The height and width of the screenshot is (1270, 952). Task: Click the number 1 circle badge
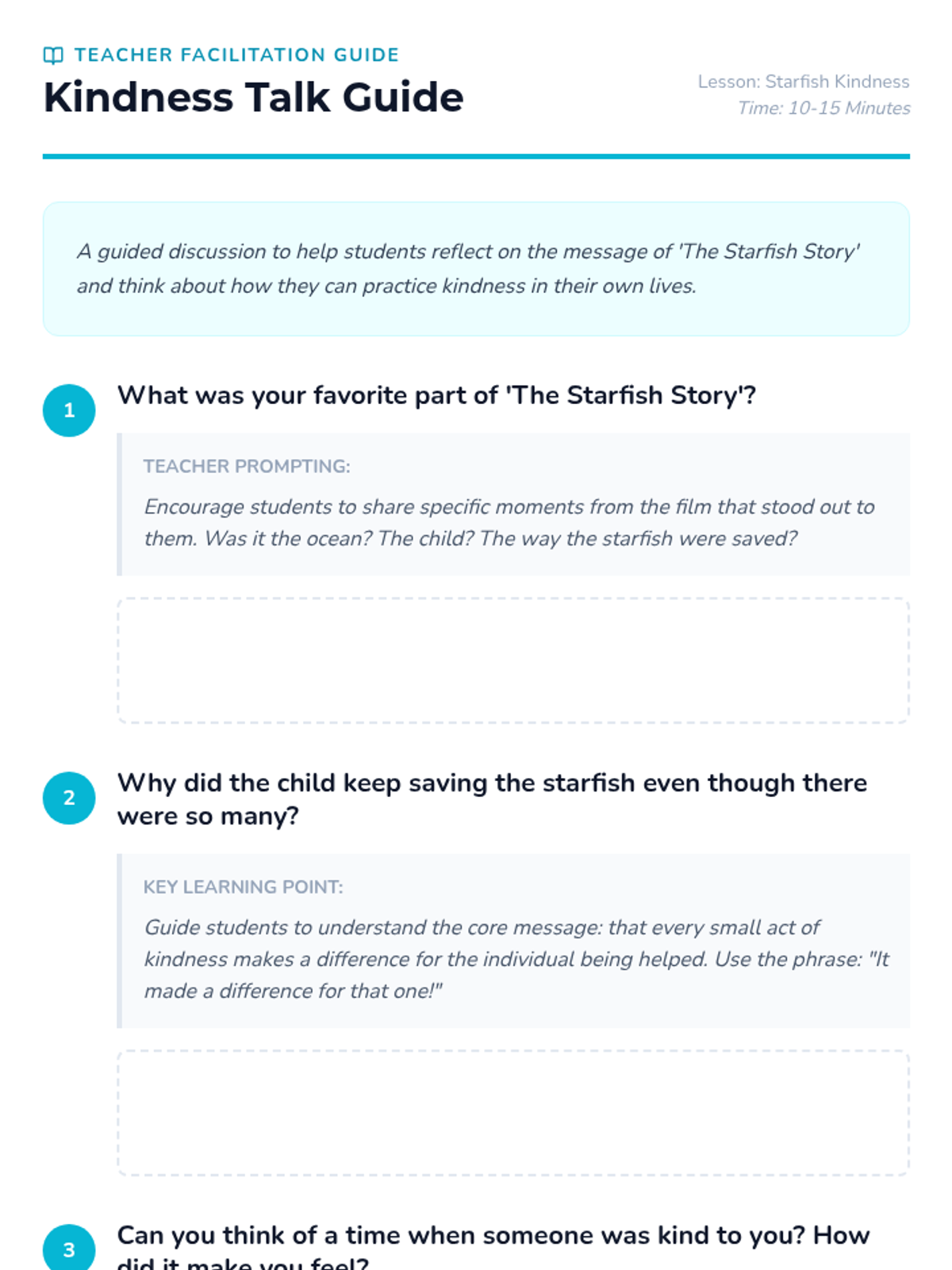click(69, 410)
